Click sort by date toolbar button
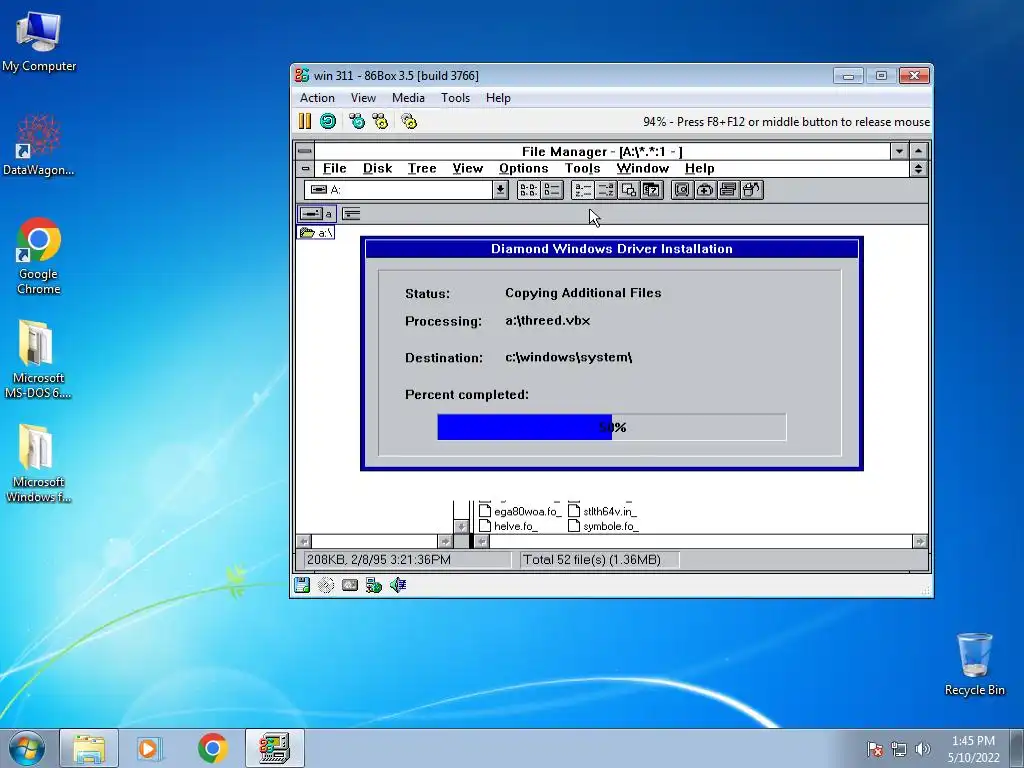The width and height of the screenshot is (1024, 768). [x=652, y=190]
